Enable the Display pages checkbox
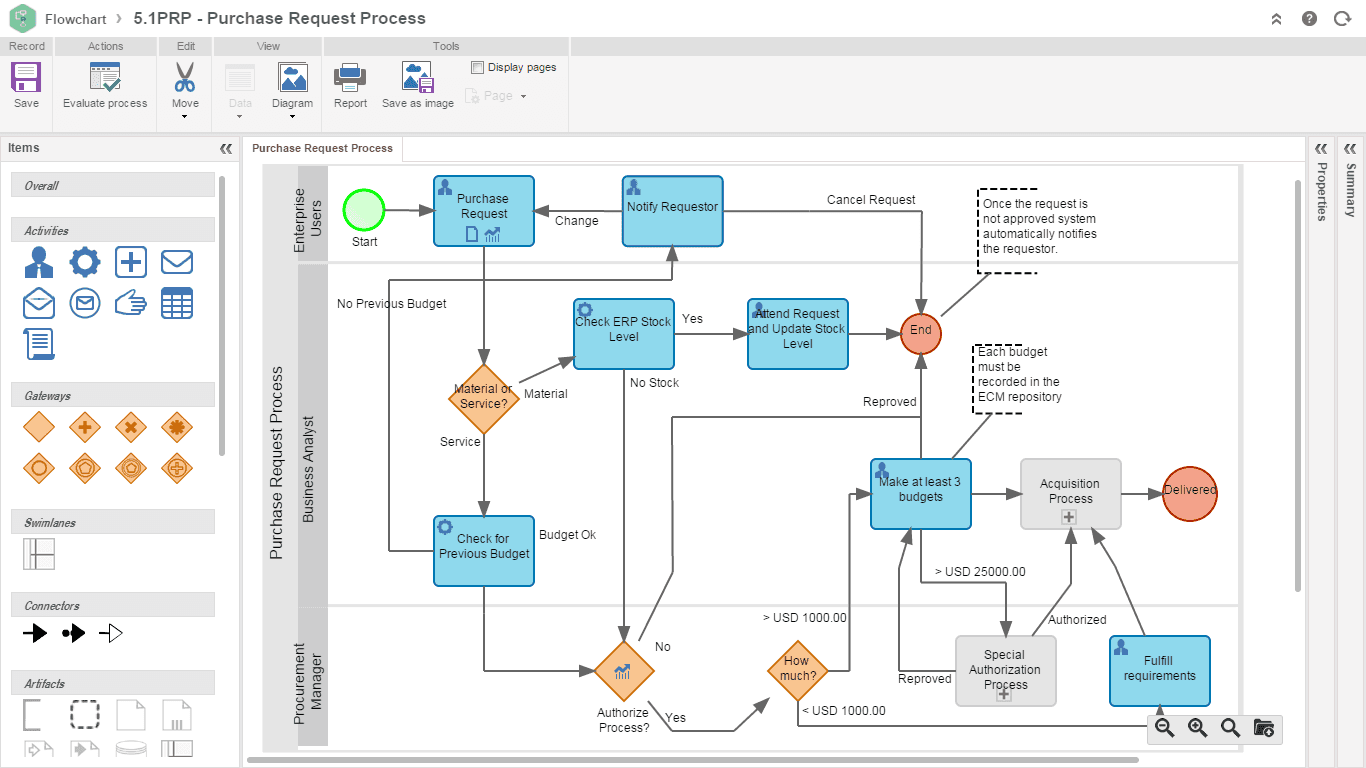This screenshot has width=1366, height=768. point(477,67)
